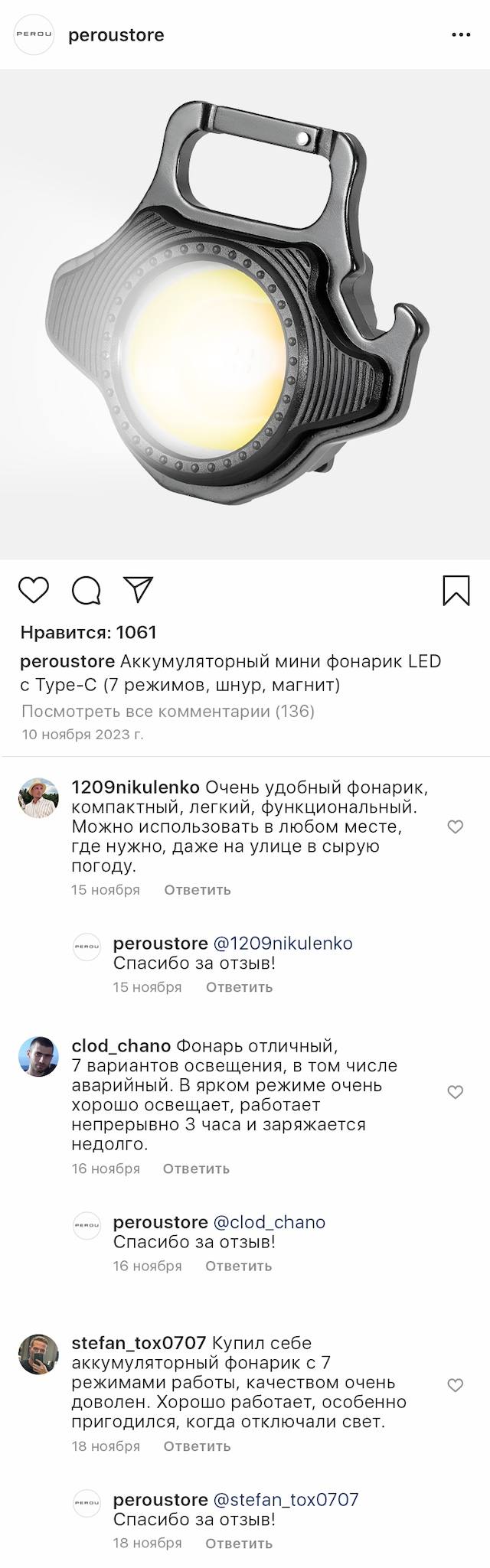Open stefan_tox0707's profile avatar
This screenshot has width=490, height=1568.
coord(38,1354)
